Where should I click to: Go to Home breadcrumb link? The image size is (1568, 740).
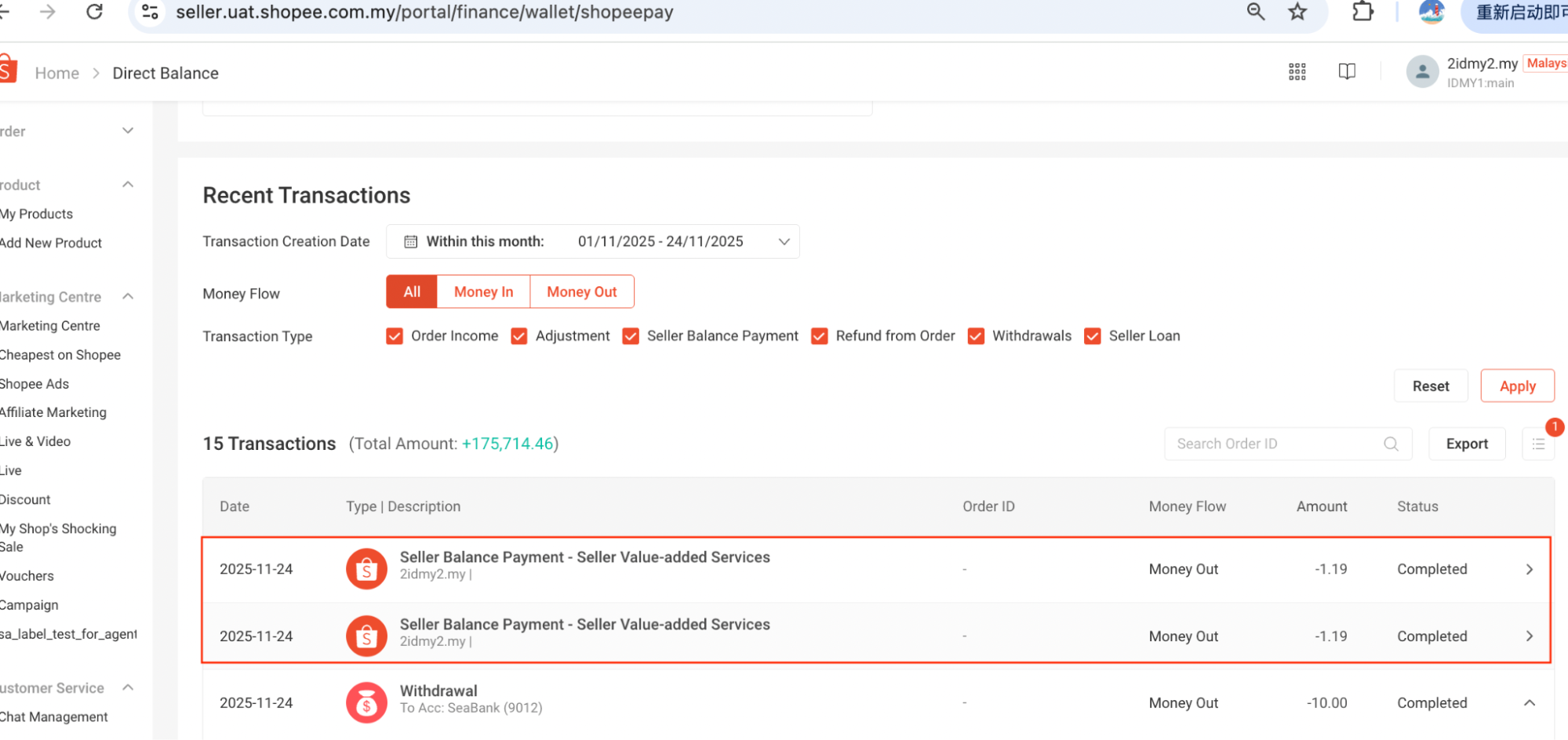pyautogui.click(x=57, y=73)
